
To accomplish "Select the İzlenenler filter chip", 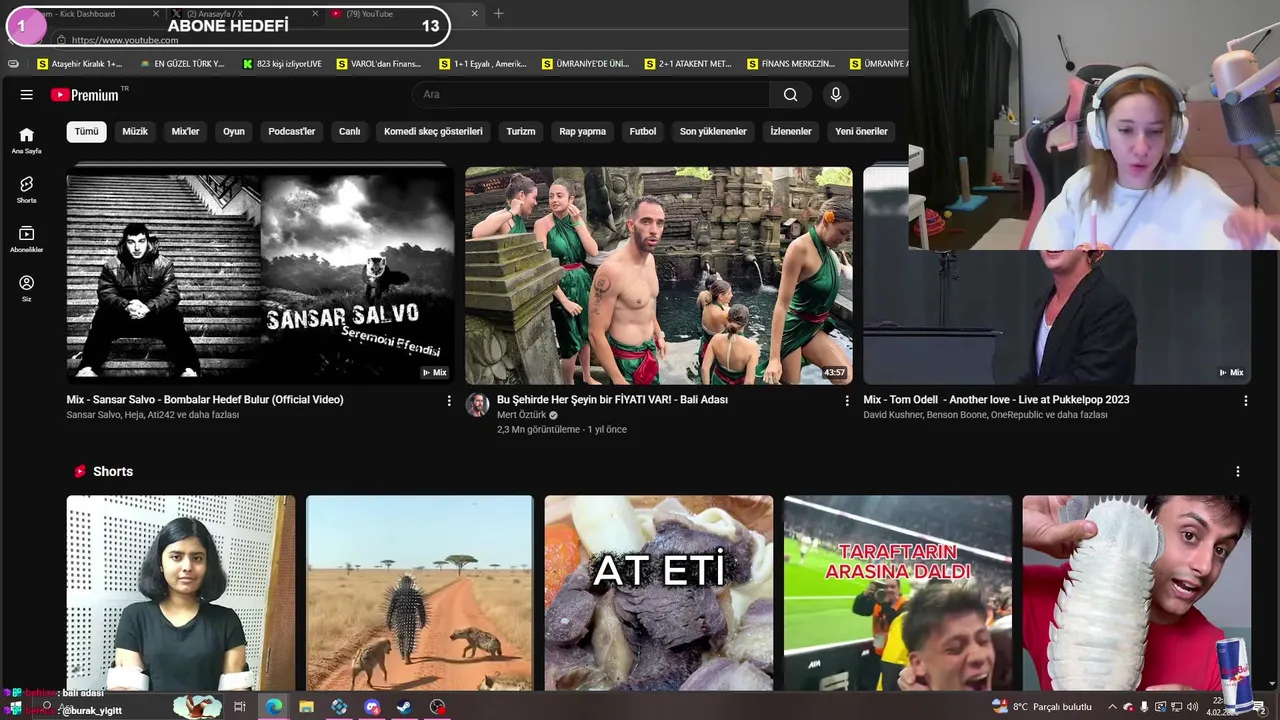I will pos(791,131).
